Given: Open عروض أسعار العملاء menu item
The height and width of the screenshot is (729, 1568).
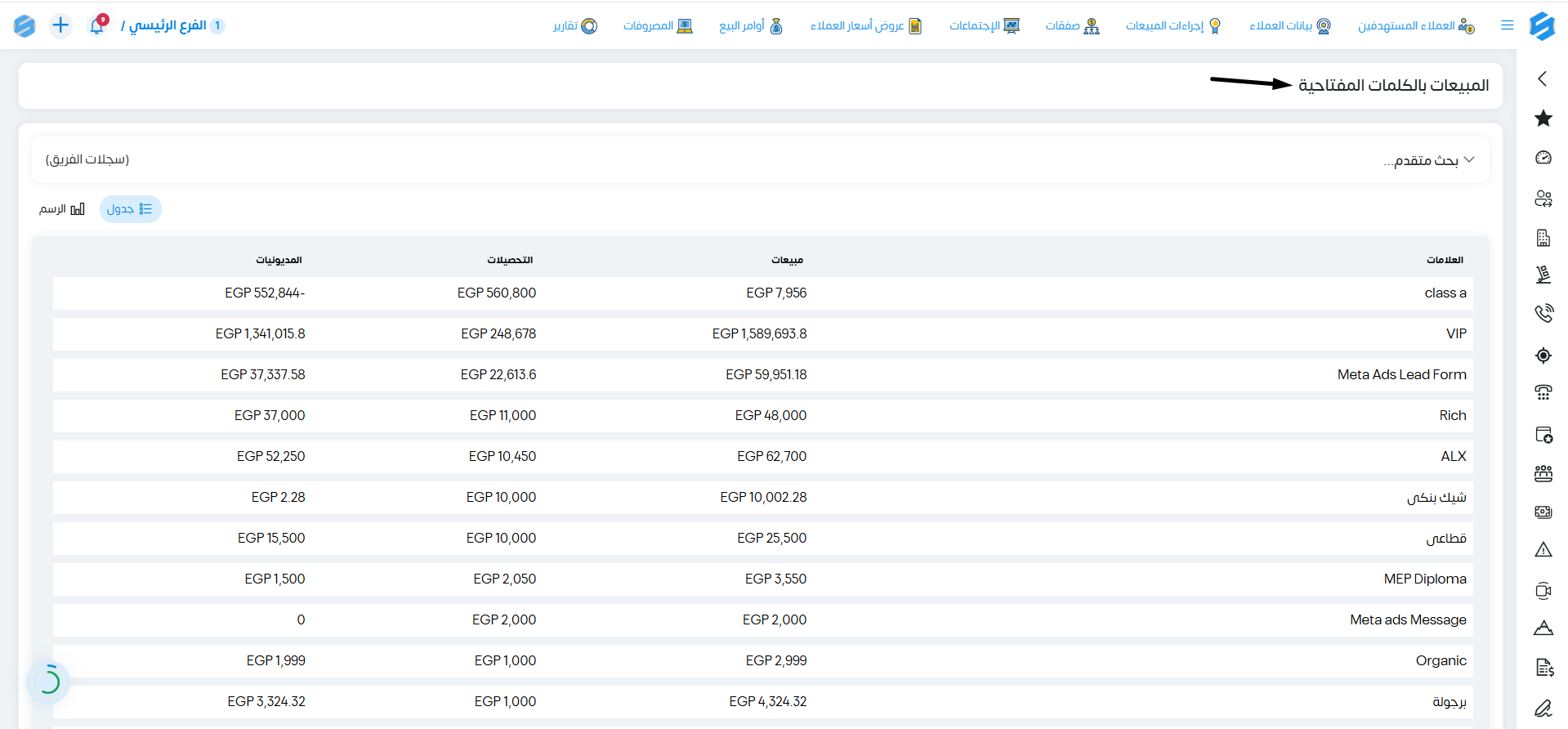Looking at the screenshot, I should point(866,26).
